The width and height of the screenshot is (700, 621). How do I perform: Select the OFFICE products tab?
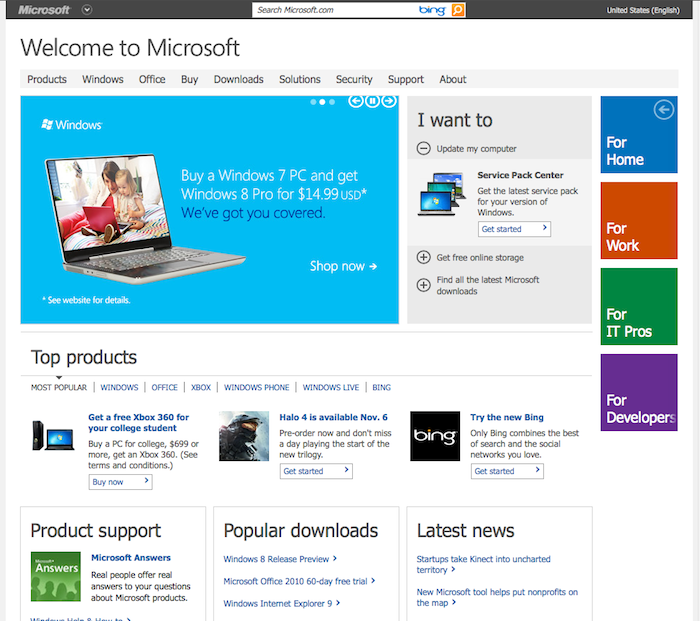tap(164, 388)
